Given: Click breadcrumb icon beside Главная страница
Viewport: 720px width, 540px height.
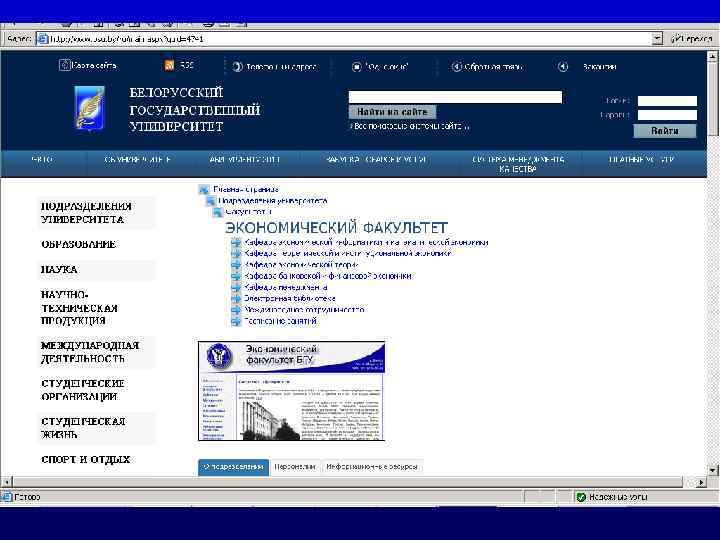Looking at the screenshot, I should point(204,189).
